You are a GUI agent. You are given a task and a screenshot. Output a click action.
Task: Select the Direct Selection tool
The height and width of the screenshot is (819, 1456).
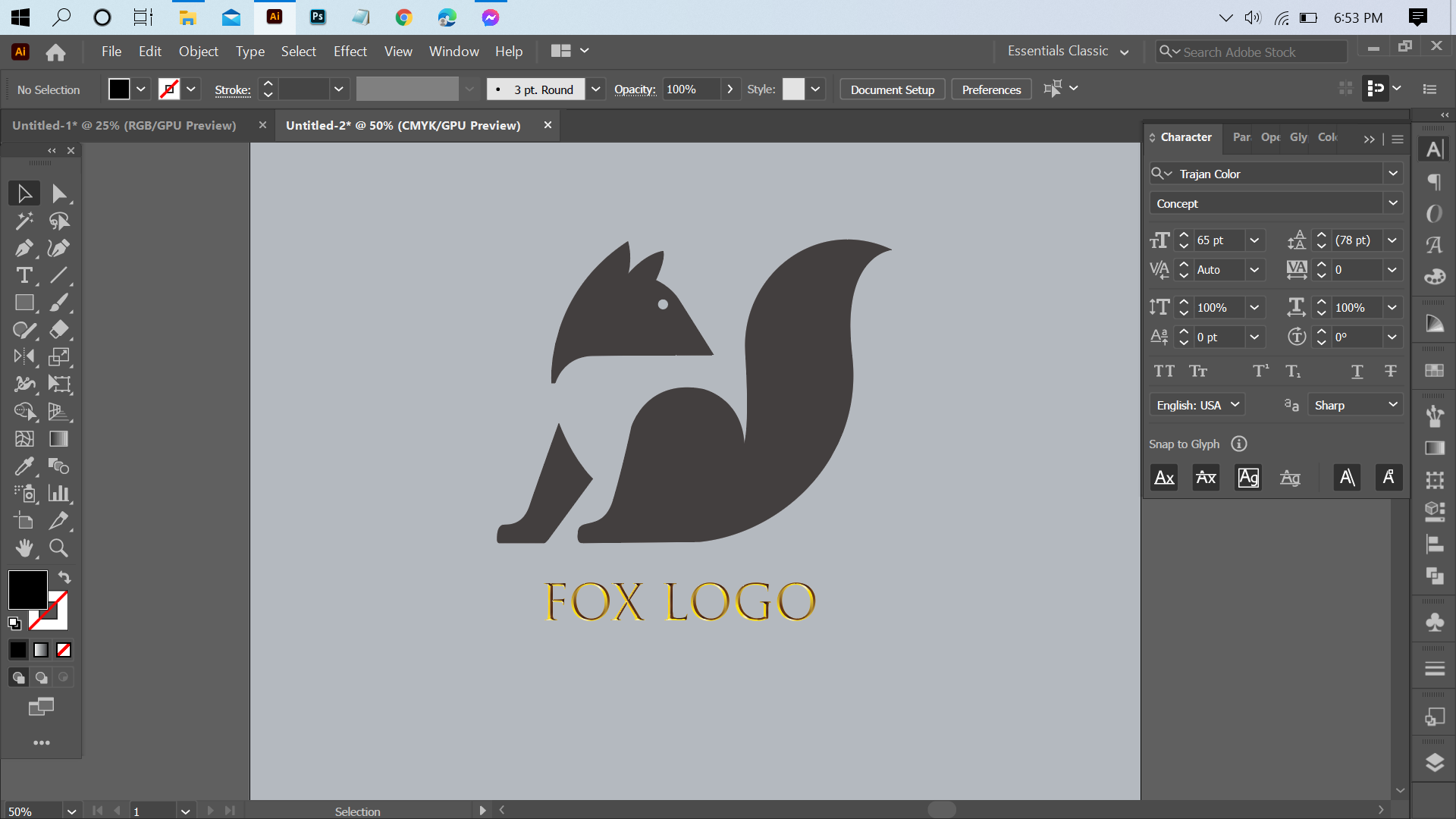pyautogui.click(x=58, y=193)
